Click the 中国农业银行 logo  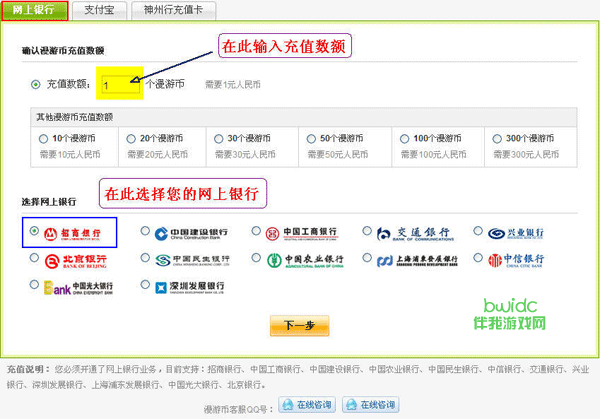pos(305,260)
